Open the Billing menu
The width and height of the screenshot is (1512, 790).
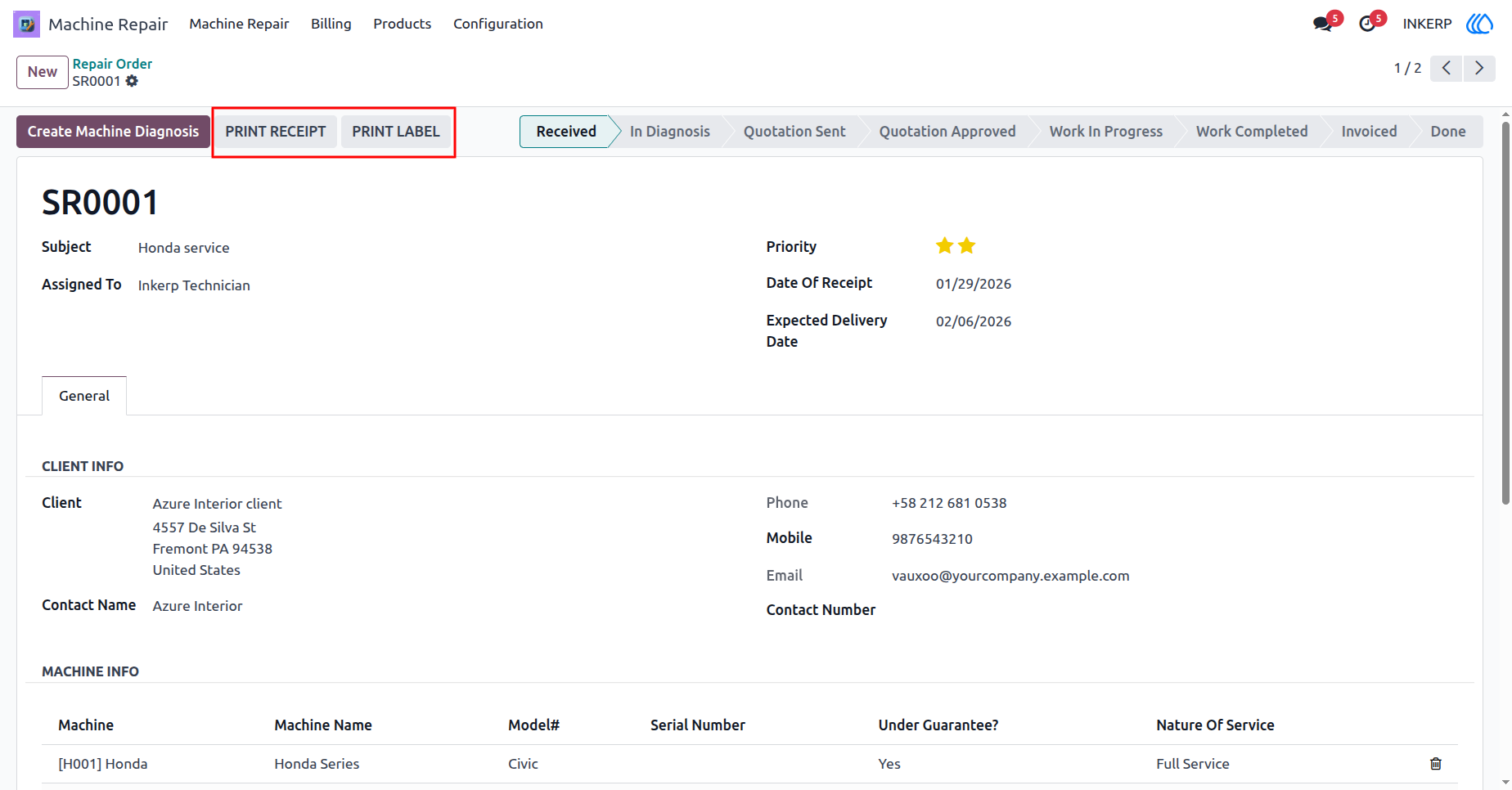click(331, 24)
